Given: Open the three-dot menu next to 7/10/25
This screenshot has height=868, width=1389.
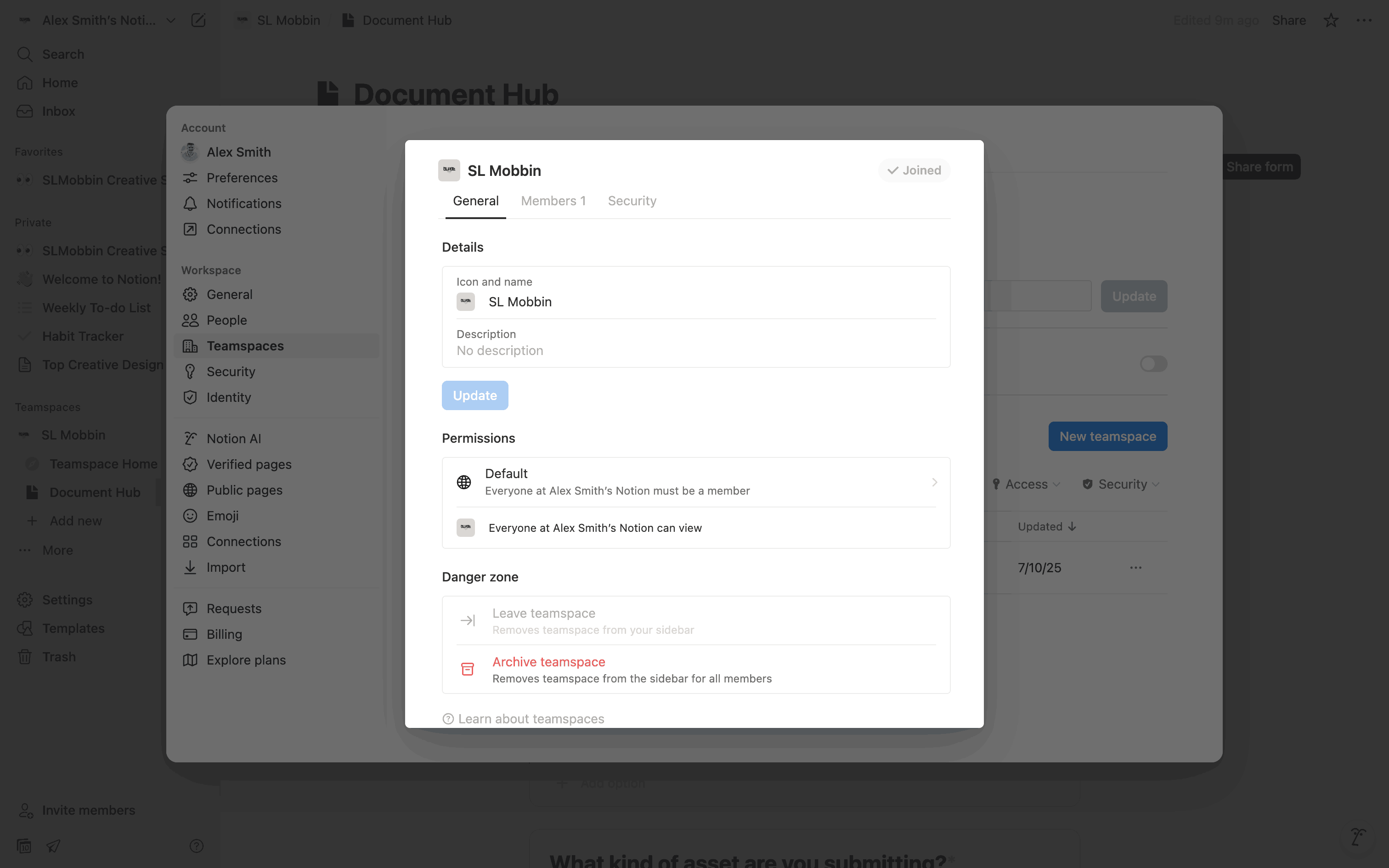Looking at the screenshot, I should click(x=1135, y=568).
